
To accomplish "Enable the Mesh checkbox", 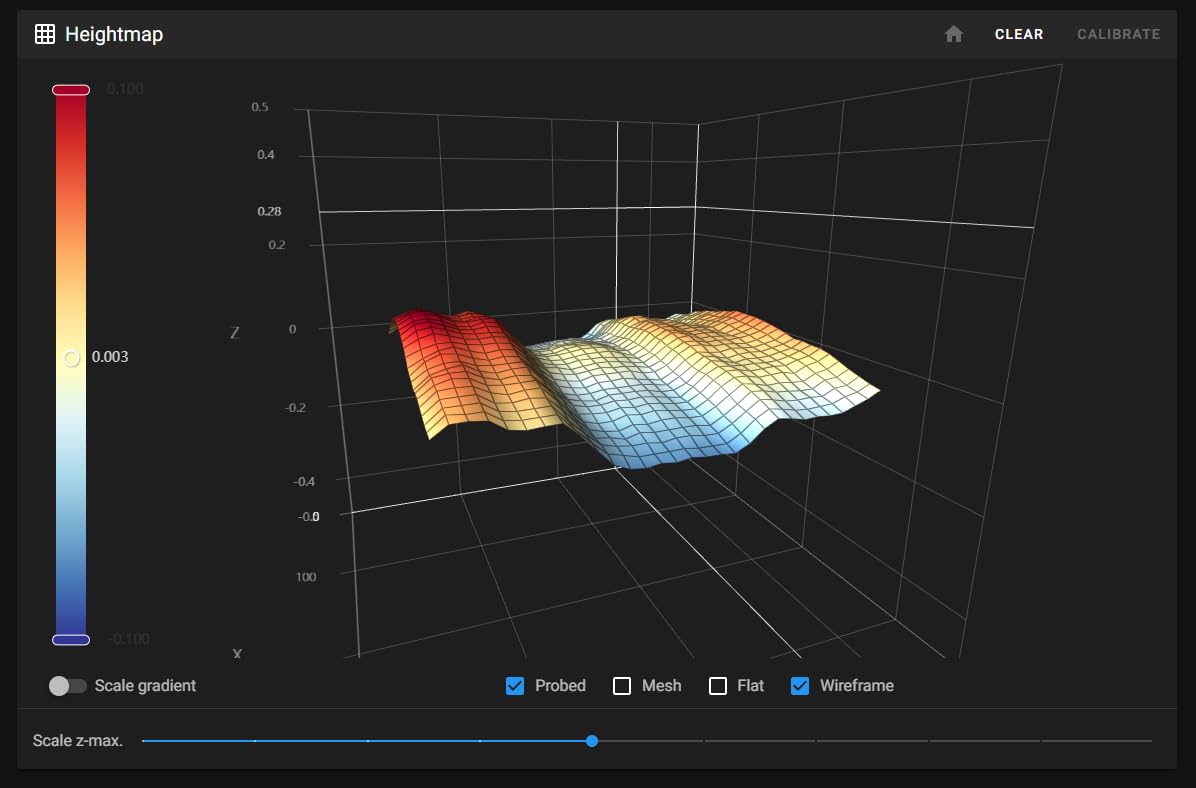I will [x=622, y=686].
